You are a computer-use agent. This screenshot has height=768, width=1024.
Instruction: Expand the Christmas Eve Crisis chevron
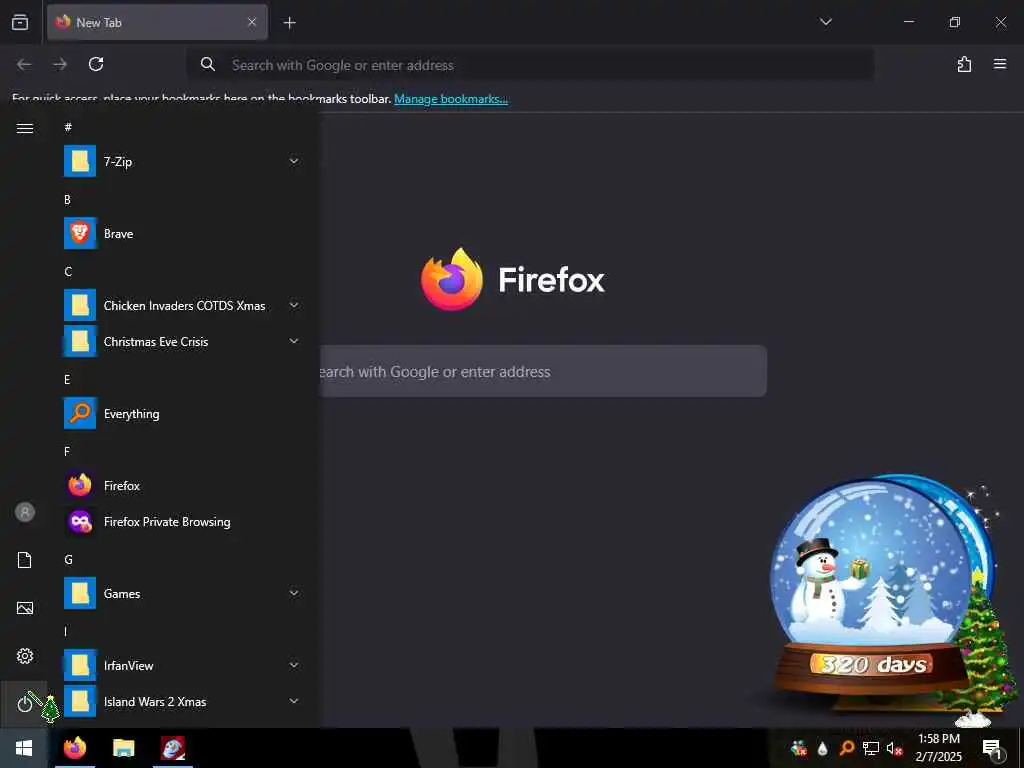pyautogui.click(x=294, y=341)
